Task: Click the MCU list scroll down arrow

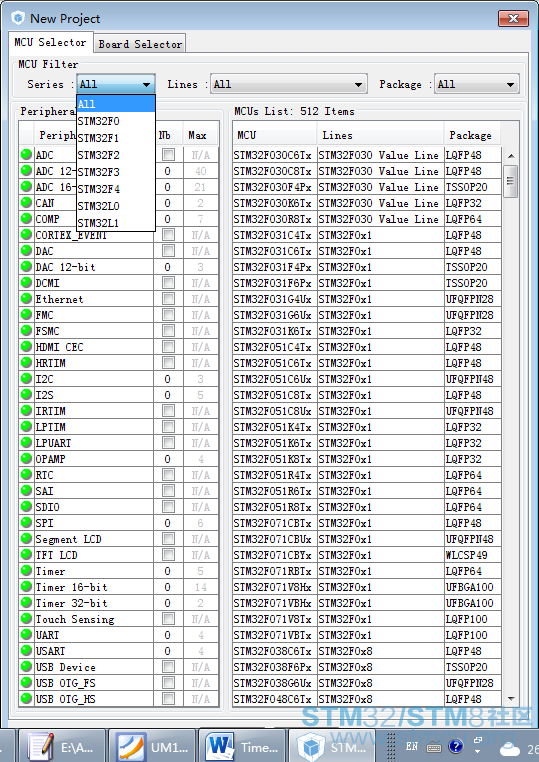Action: tap(510, 699)
